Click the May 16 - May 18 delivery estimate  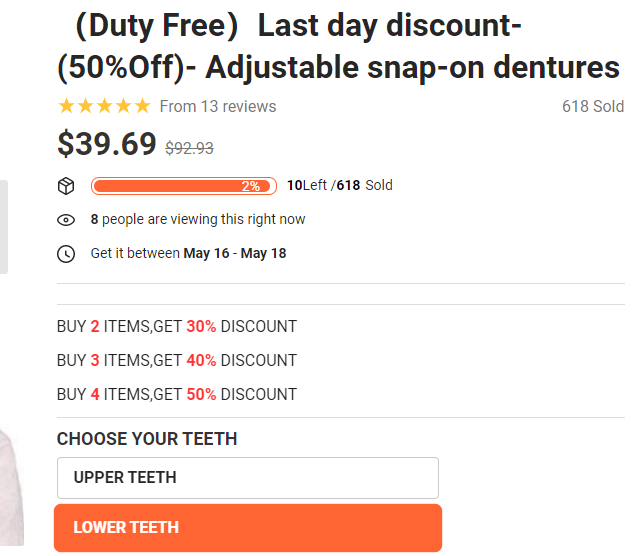click(x=234, y=254)
